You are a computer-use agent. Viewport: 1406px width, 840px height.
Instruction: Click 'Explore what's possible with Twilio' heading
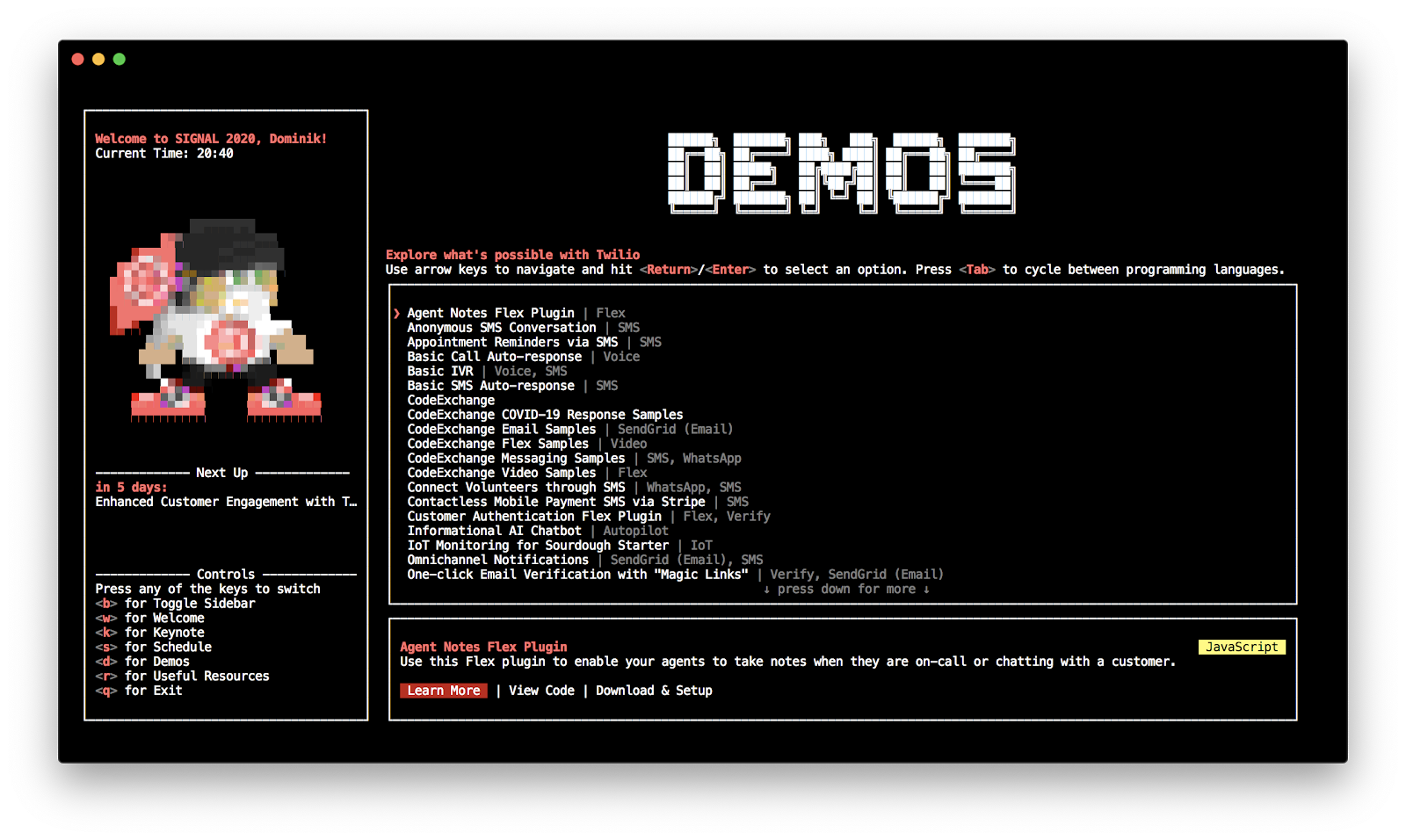512,255
